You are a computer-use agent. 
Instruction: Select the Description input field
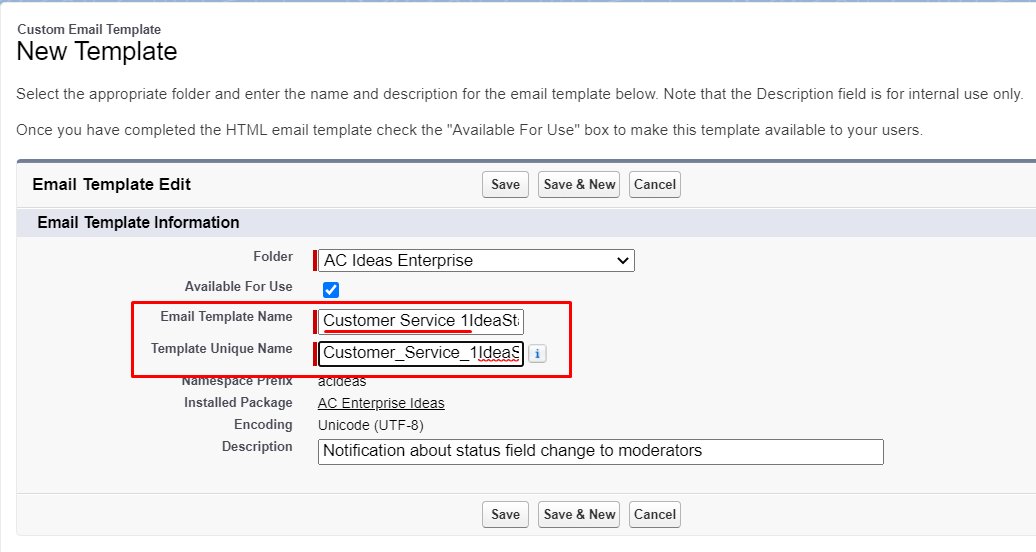(x=600, y=451)
